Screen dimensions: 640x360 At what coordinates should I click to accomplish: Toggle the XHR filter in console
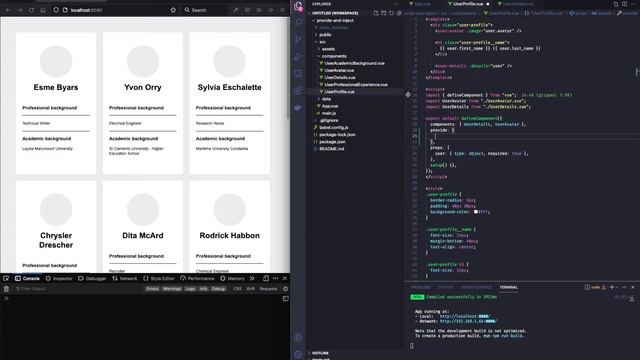click(x=250, y=289)
